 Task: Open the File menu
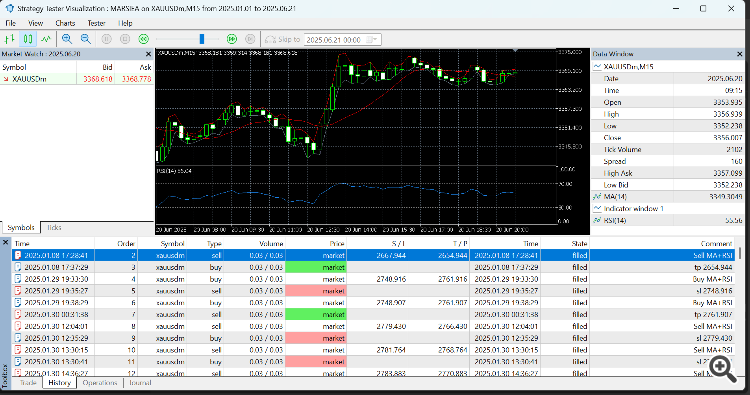pos(11,23)
